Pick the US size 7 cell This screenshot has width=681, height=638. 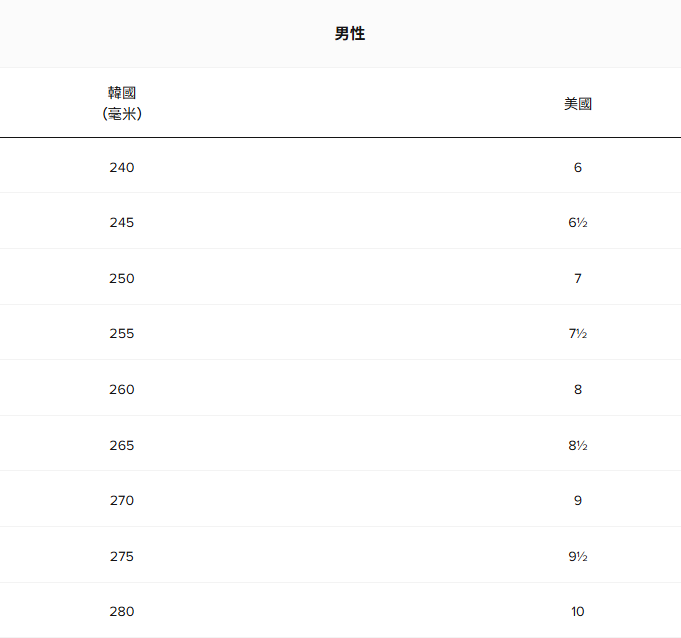pyautogui.click(x=577, y=278)
